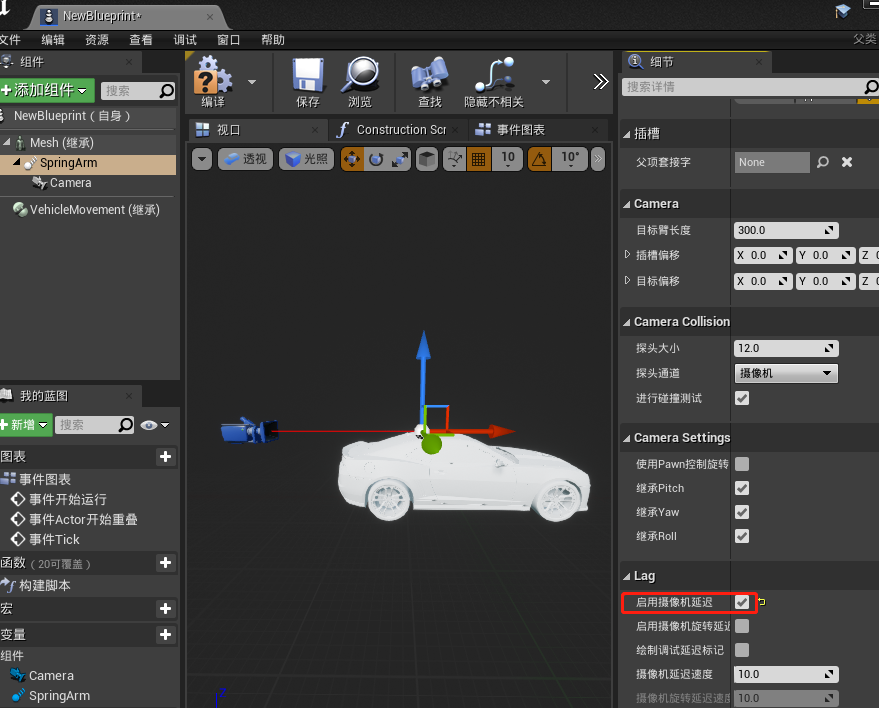
Task: Click the plus icon to add graph (图表)
Action: coord(165,457)
